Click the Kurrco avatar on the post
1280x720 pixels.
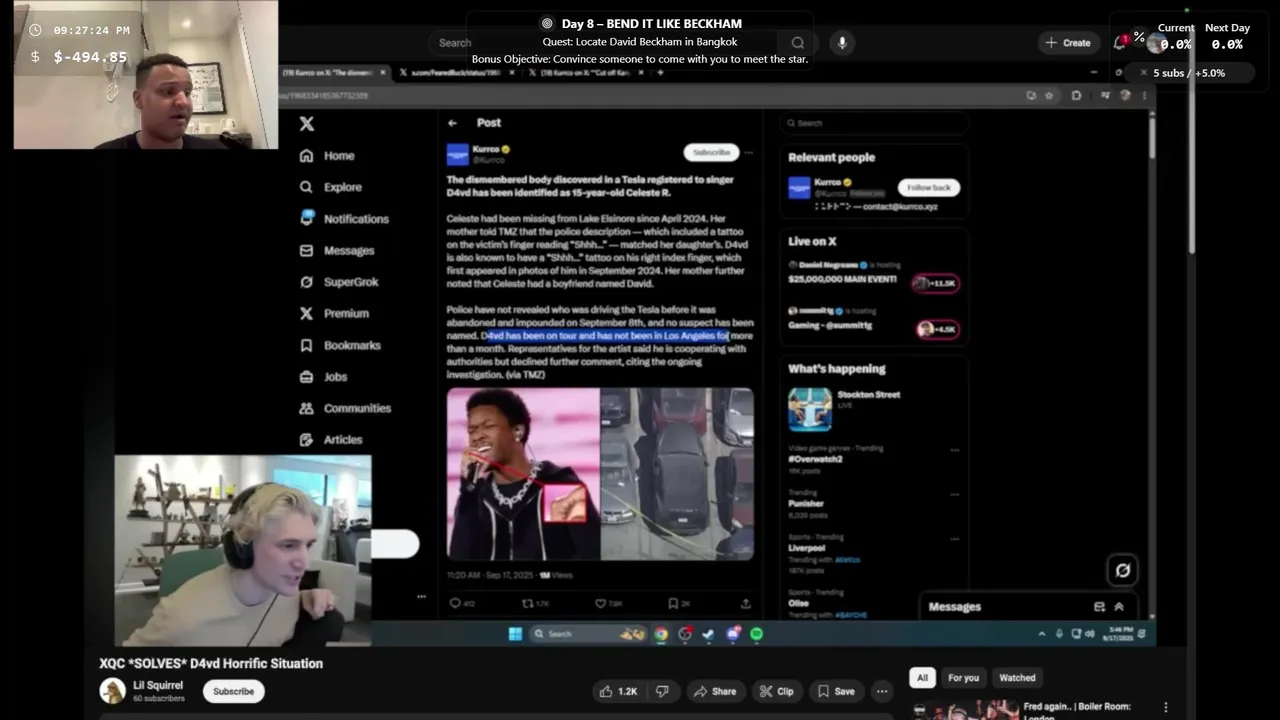[x=457, y=154]
